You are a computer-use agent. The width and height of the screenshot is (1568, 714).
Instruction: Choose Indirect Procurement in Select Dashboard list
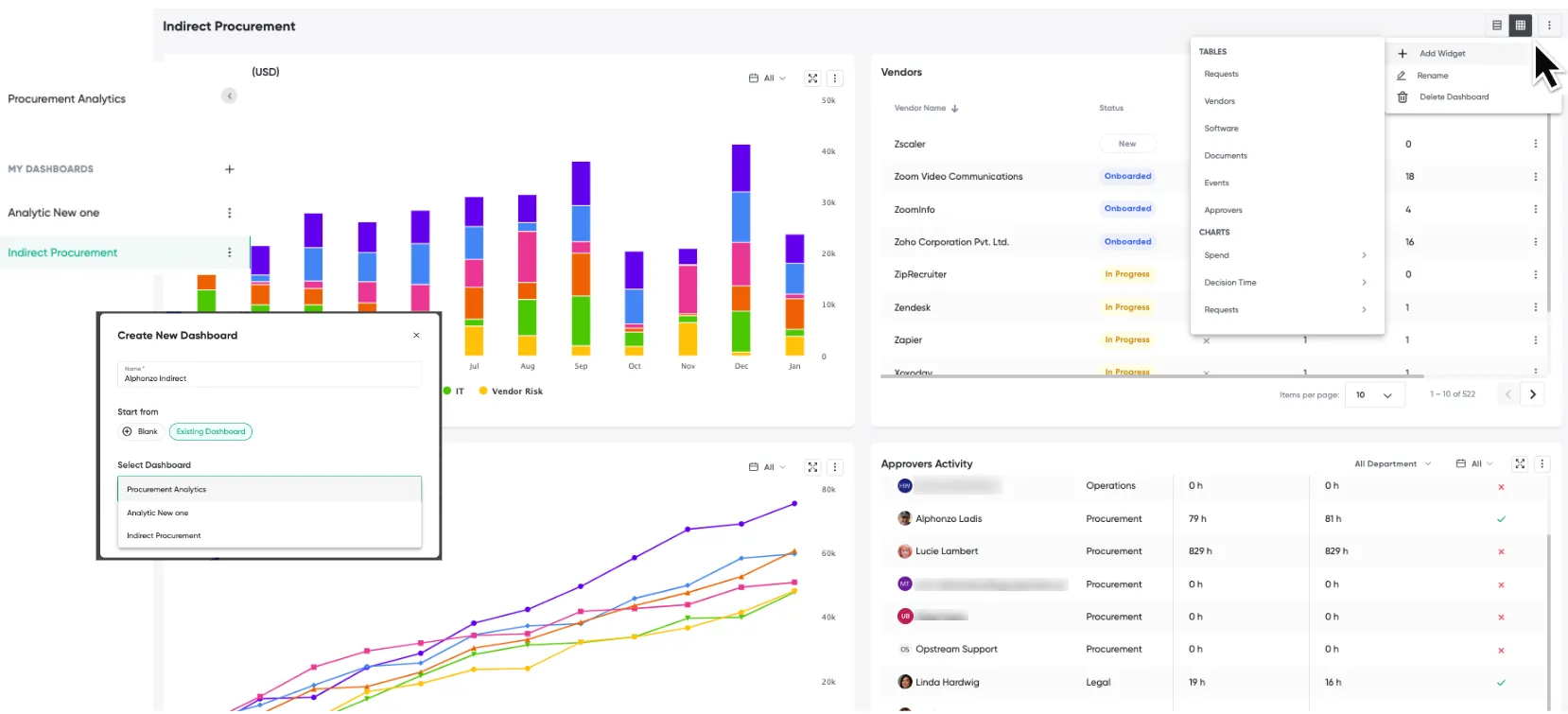point(270,535)
